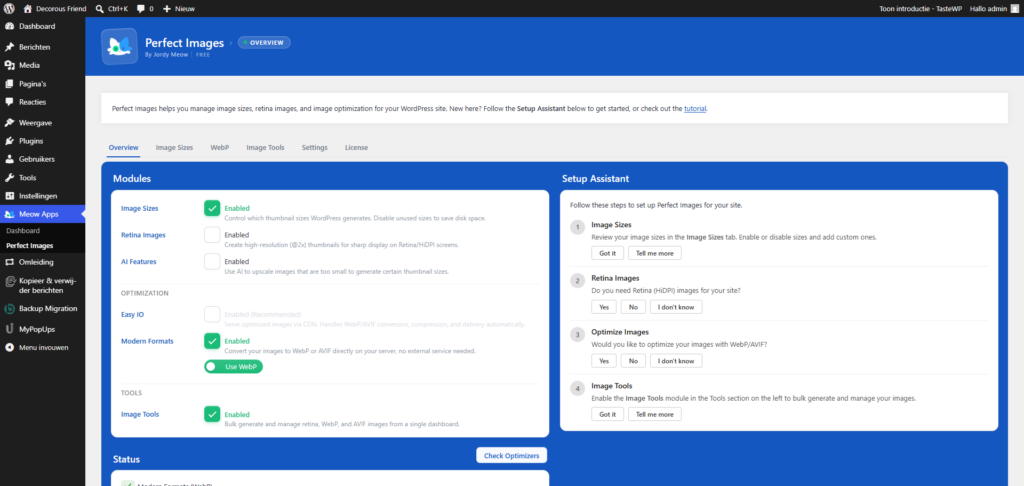Image resolution: width=1024 pixels, height=486 pixels.
Task: Click the Meow Apps cat icon
Action: pyautogui.click(x=9, y=214)
